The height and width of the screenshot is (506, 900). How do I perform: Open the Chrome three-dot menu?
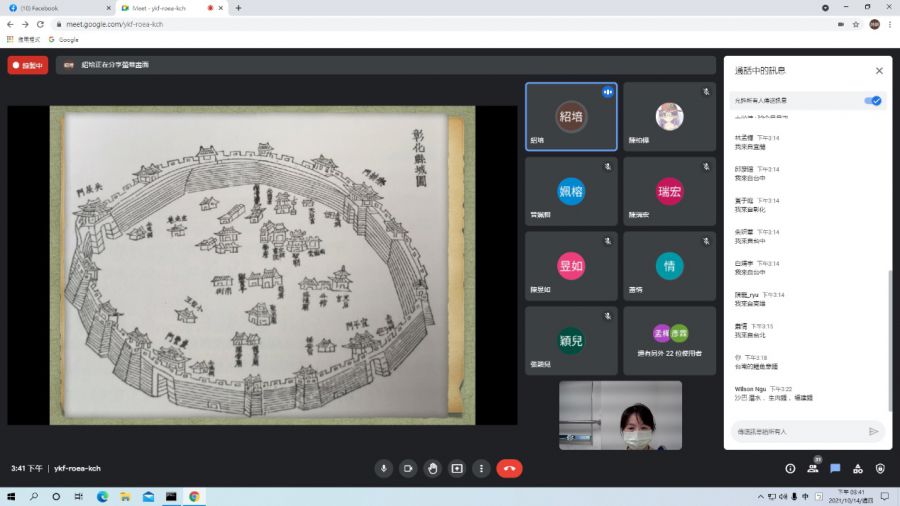tap(890, 24)
